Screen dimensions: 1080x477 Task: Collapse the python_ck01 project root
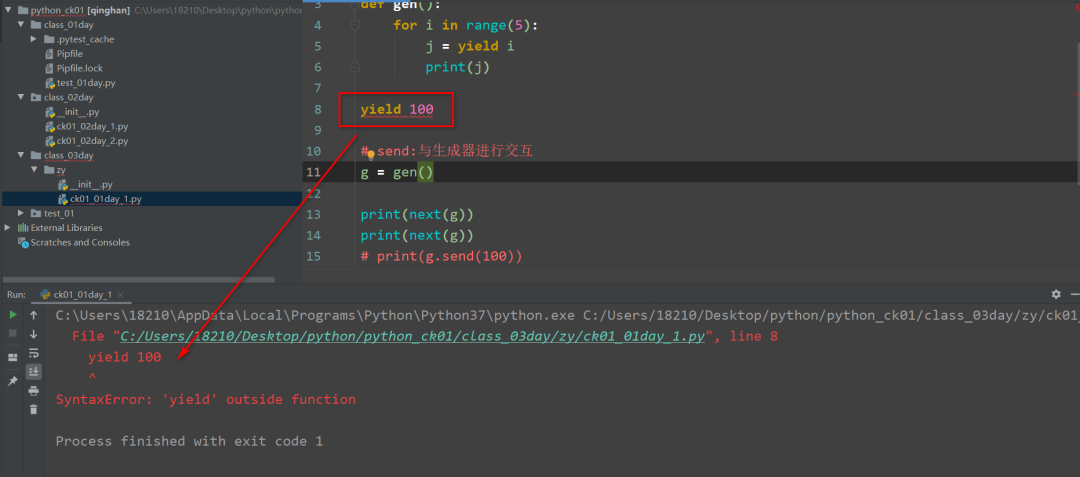pos(8,10)
